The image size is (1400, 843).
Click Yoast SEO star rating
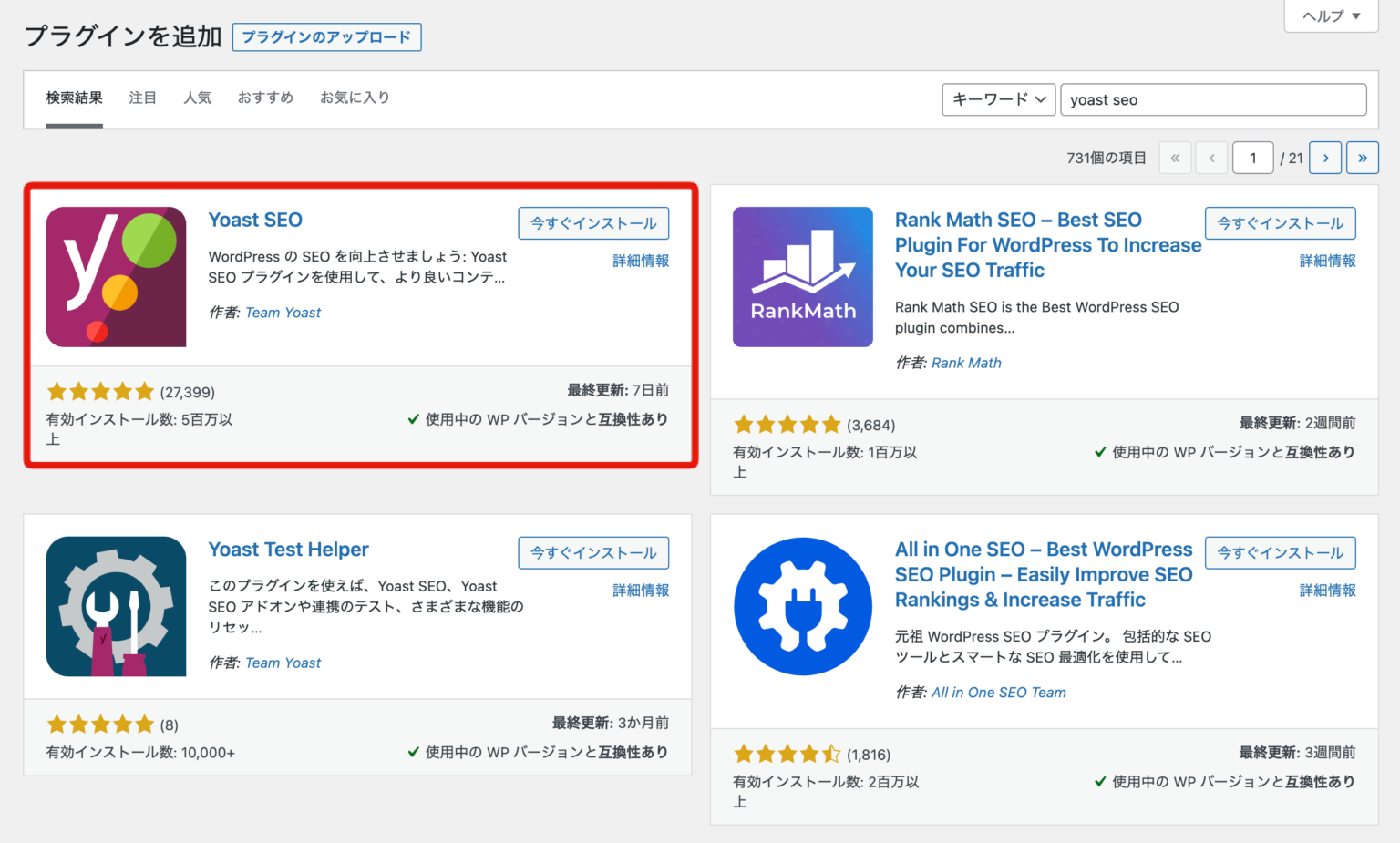pos(100,392)
